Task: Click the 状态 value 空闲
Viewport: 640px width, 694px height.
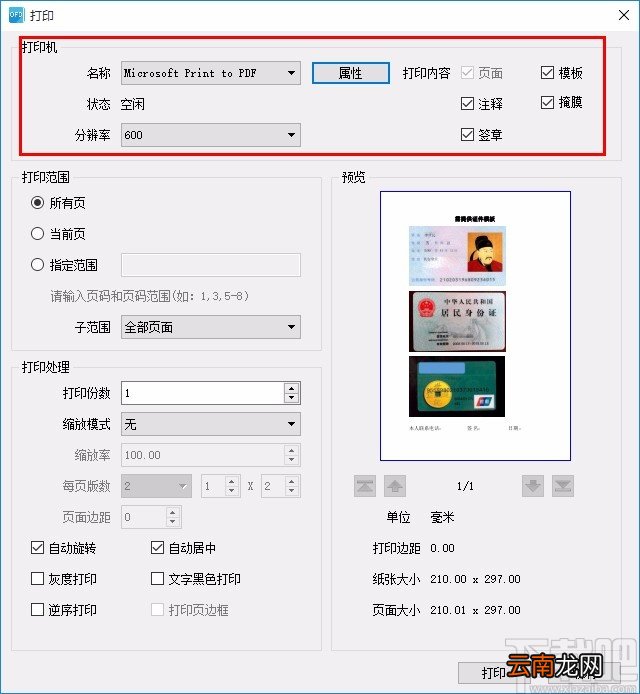Action: [x=132, y=104]
